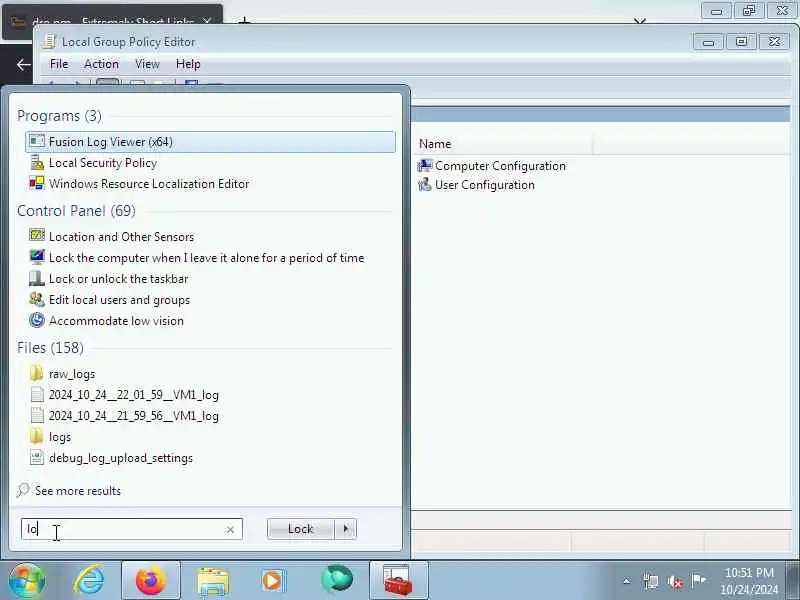The height and width of the screenshot is (600, 800).
Task: Open Lock the computer when idle setting
Action: coord(206,258)
